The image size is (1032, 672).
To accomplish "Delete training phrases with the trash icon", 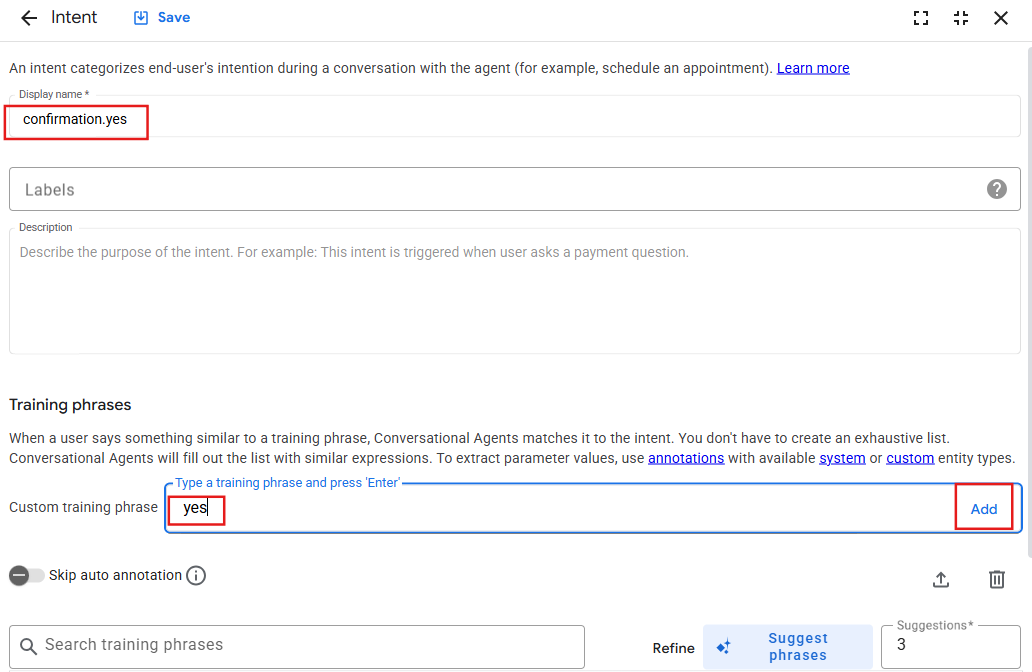I will (996, 579).
